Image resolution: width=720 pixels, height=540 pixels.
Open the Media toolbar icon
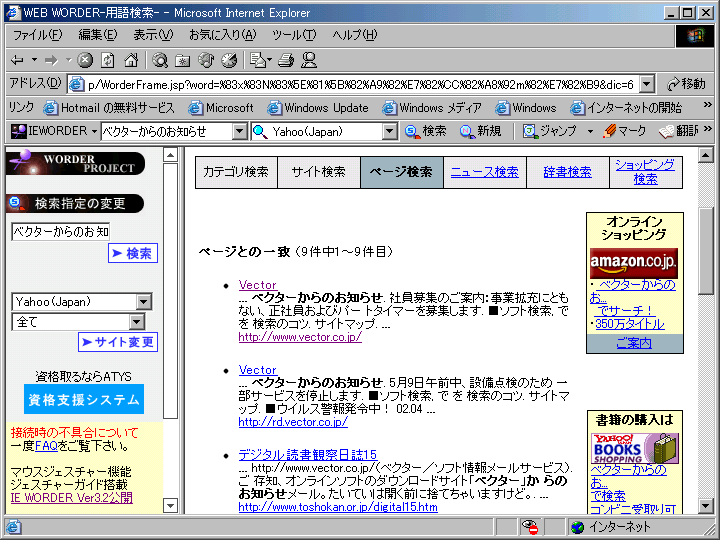[x=206, y=60]
